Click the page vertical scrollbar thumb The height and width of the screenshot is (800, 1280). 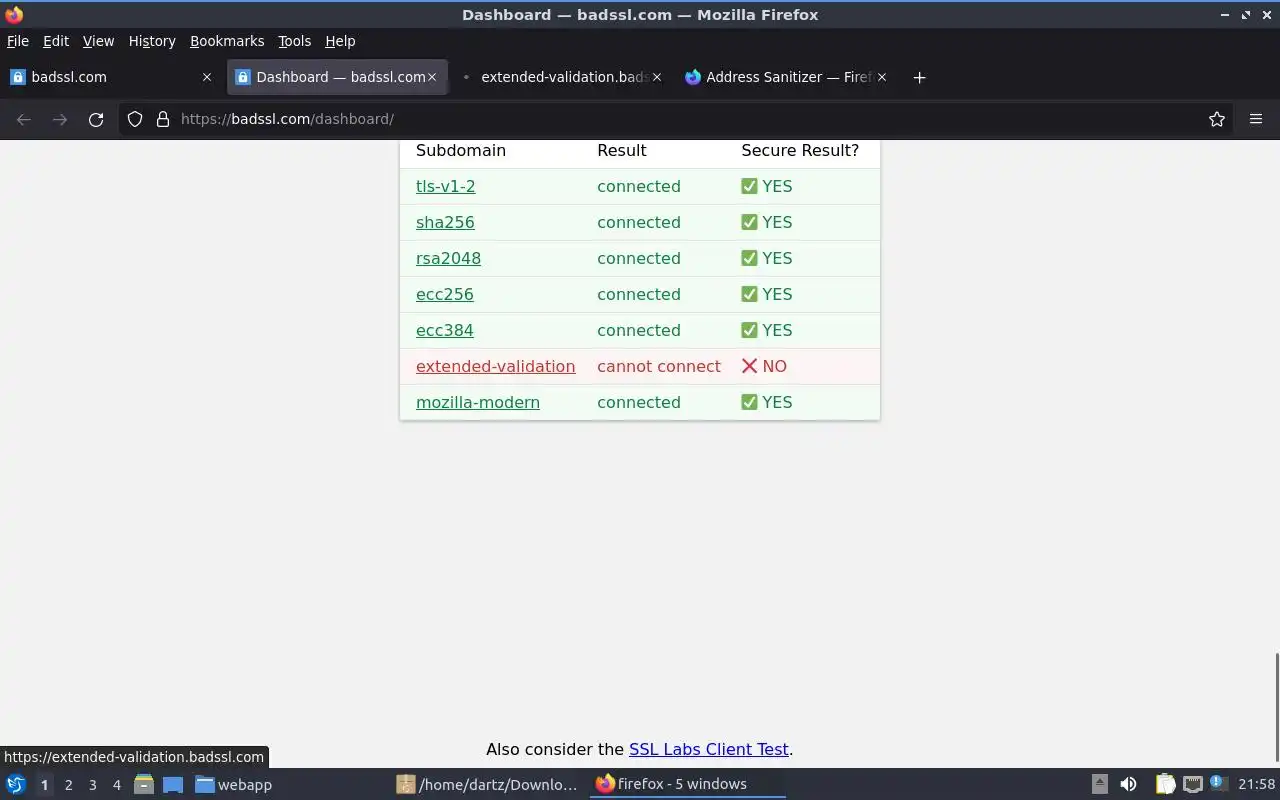coord(1276,707)
